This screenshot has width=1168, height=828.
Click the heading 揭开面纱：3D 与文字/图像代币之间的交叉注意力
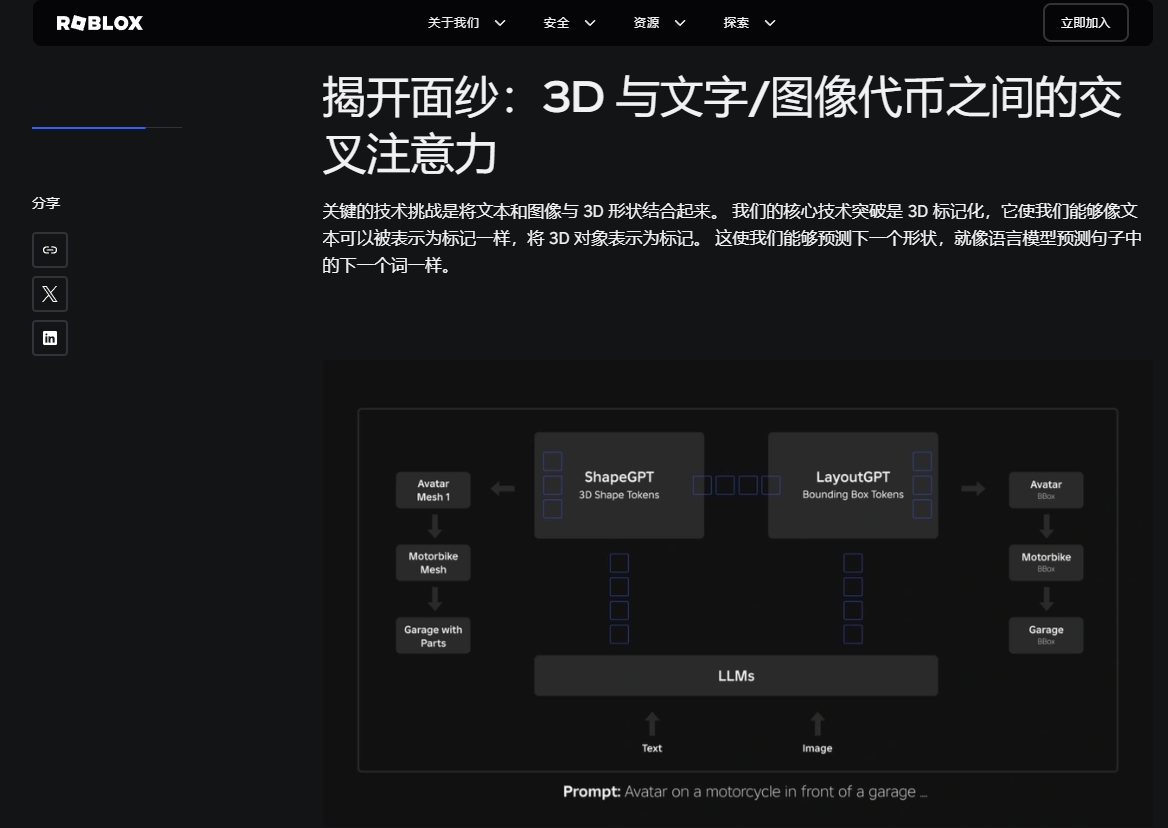click(722, 125)
